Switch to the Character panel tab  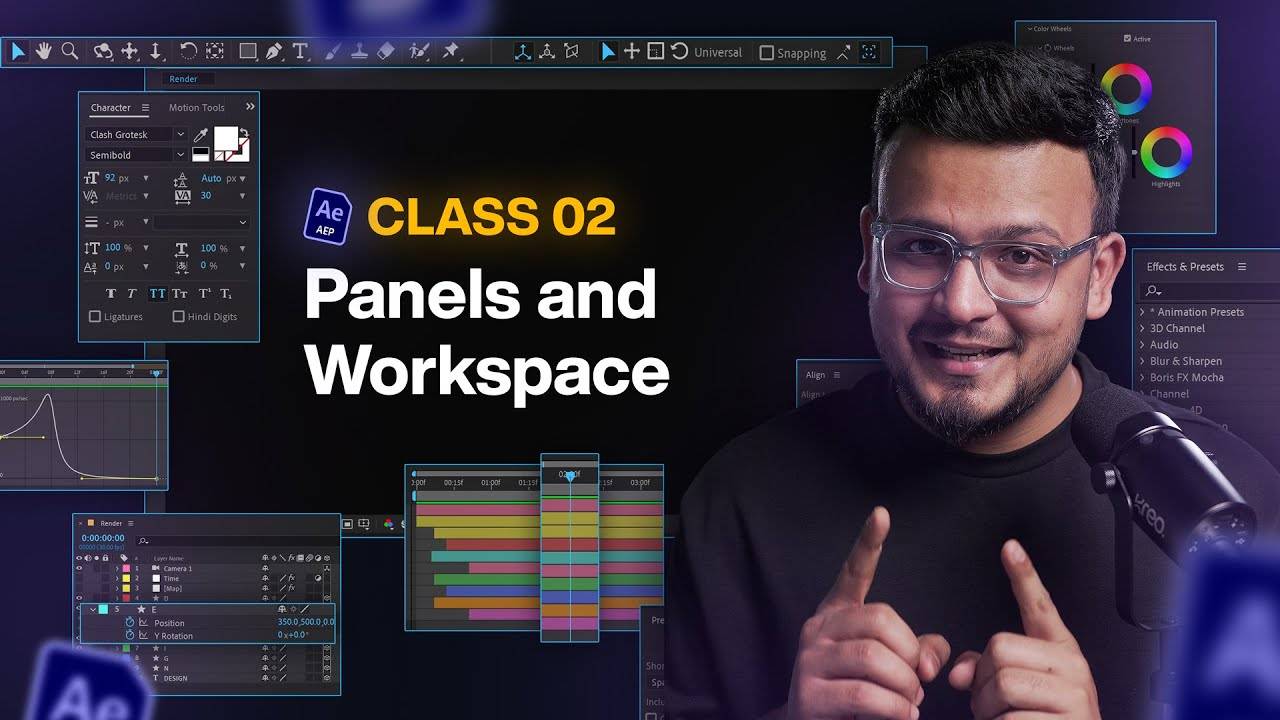click(x=110, y=108)
